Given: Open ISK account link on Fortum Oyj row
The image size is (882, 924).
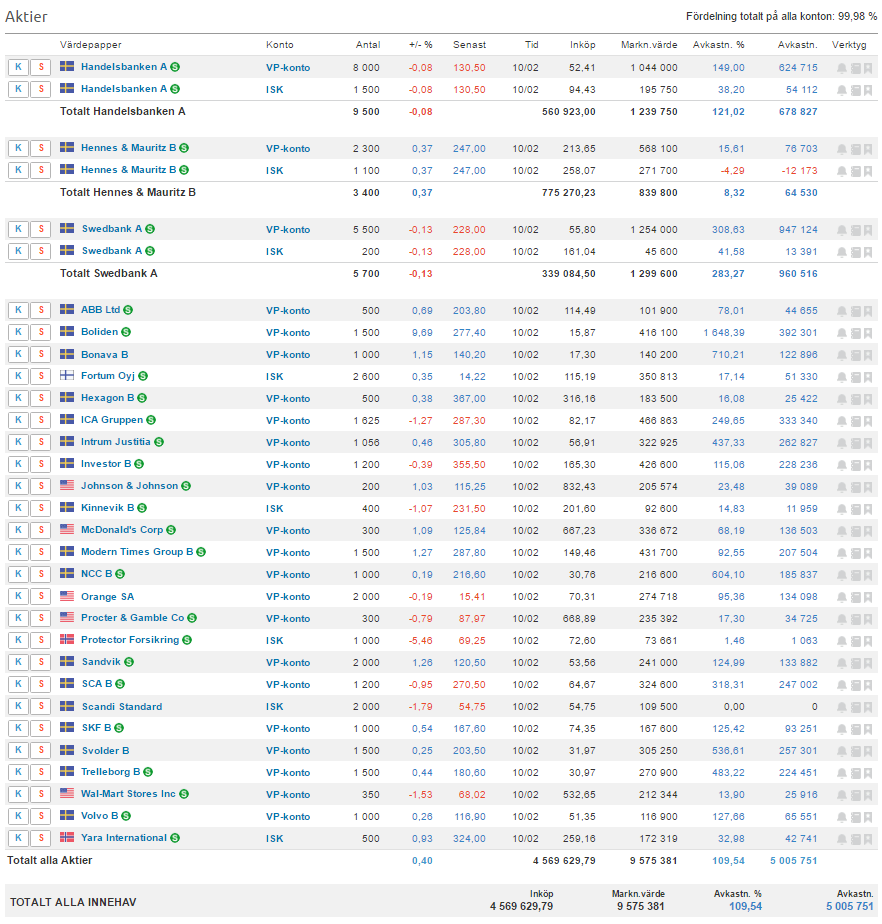Looking at the screenshot, I should click(x=275, y=377).
